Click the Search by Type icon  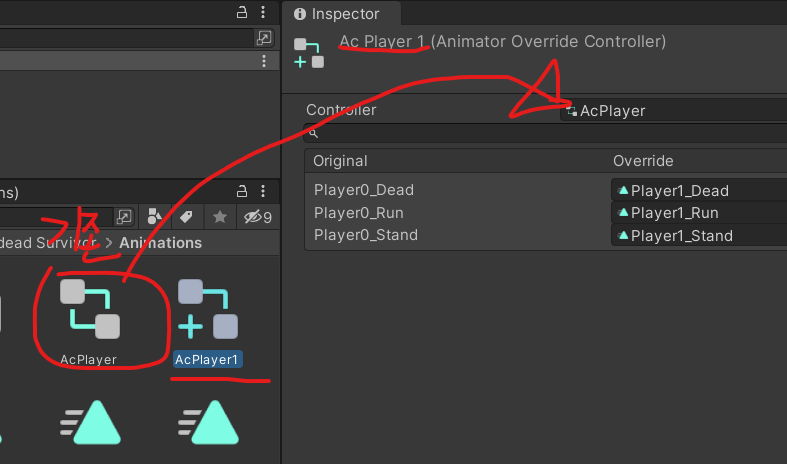click(155, 217)
